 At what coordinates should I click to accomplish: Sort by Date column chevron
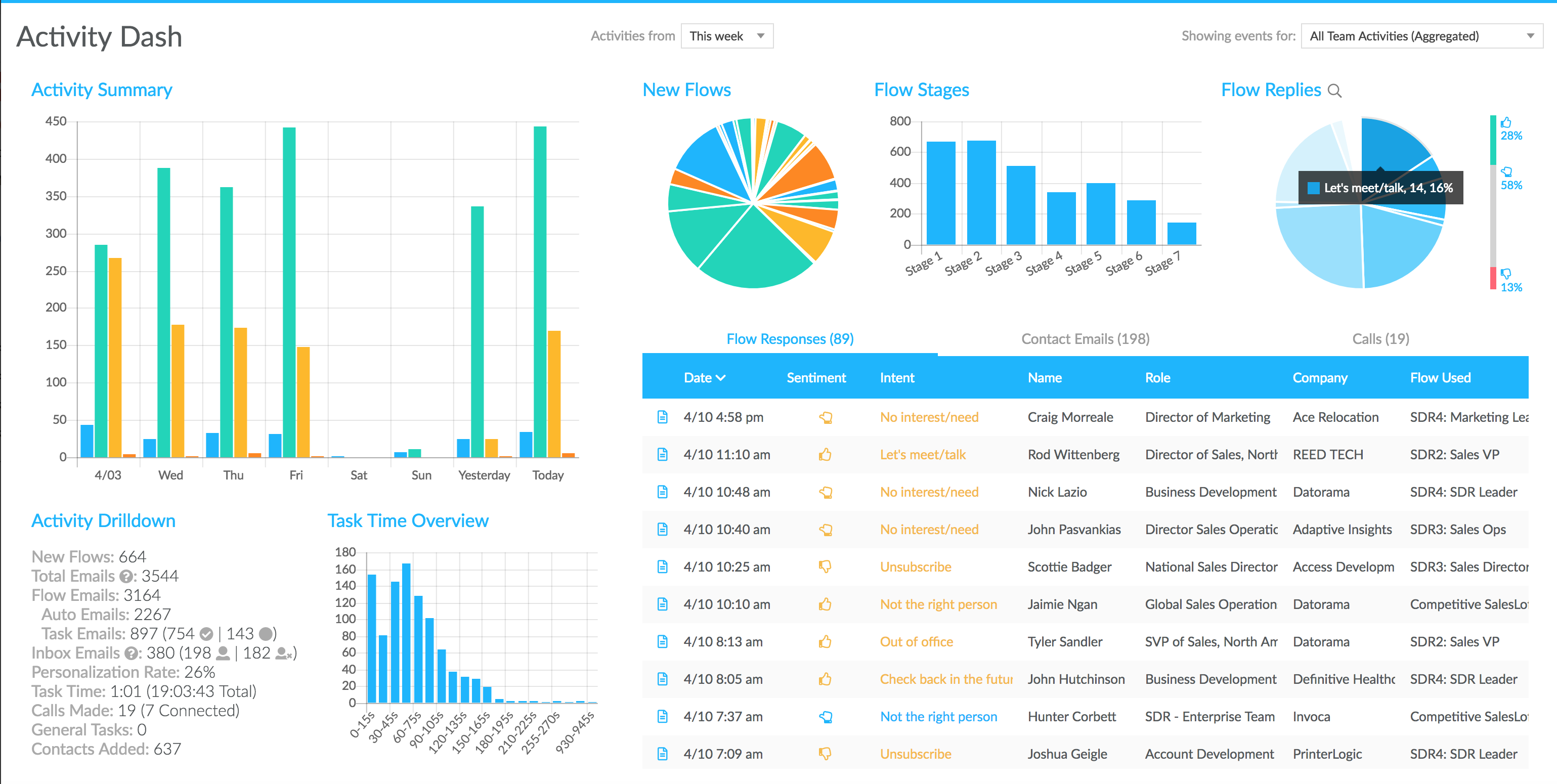coord(720,378)
